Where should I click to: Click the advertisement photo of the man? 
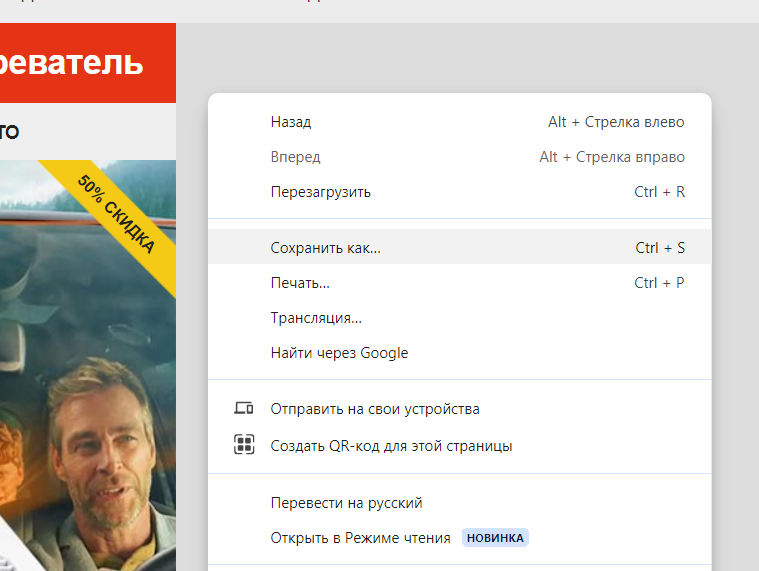coord(88,365)
